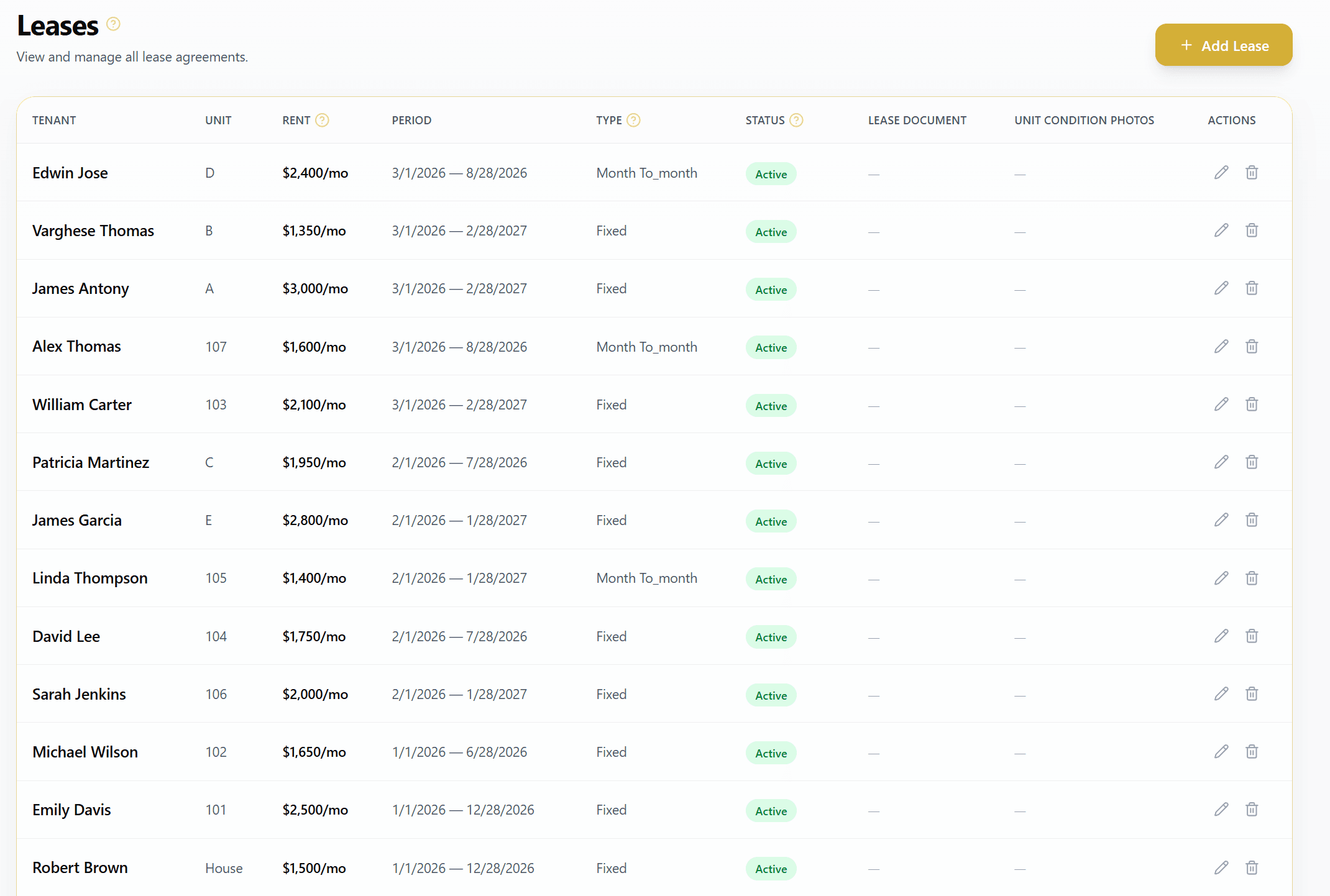The width and height of the screenshot is (1330, 896).
Task: Click the TENANT column header
Action: tap(54, 120)
